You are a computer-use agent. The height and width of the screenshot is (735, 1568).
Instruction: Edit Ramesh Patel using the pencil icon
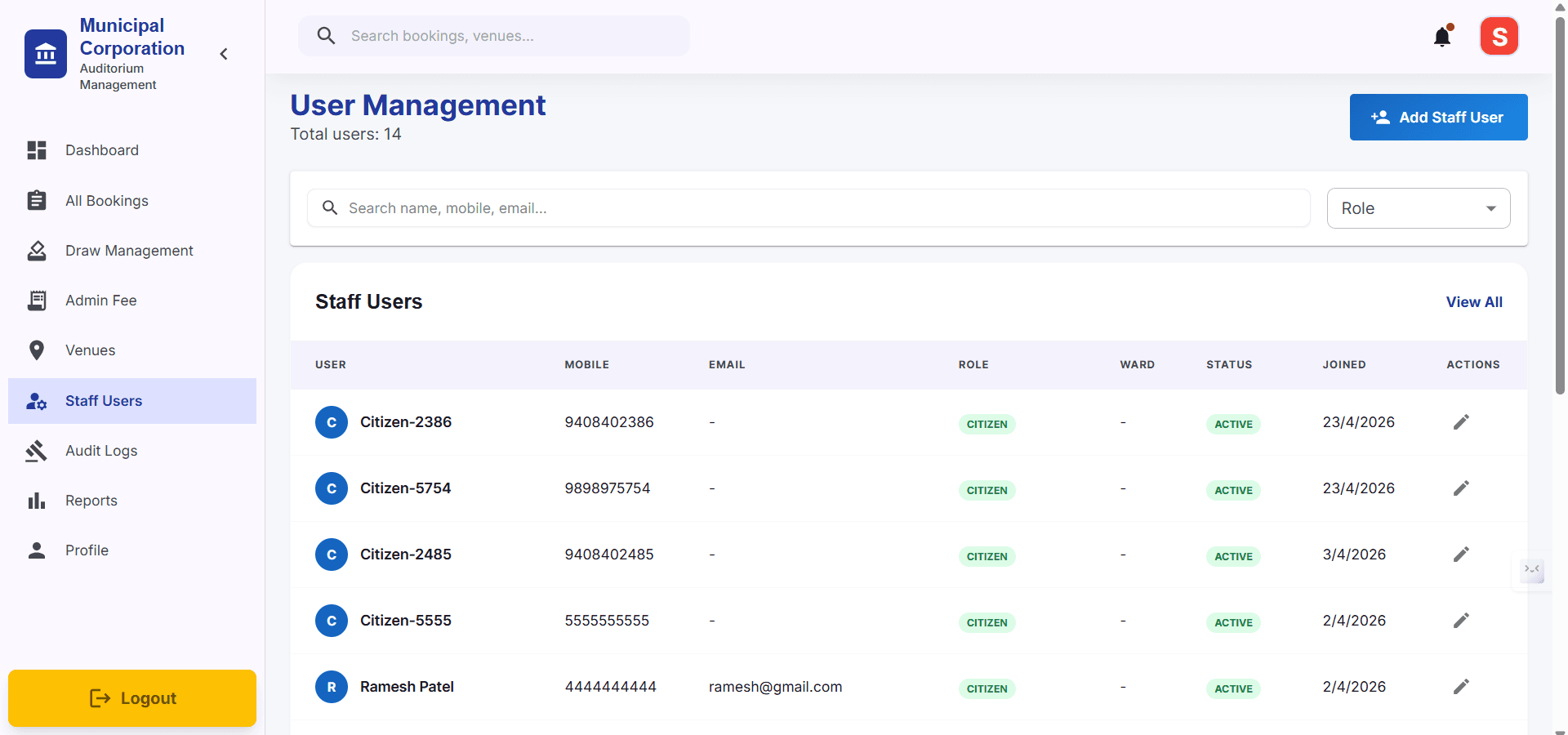pos(1461,687)
